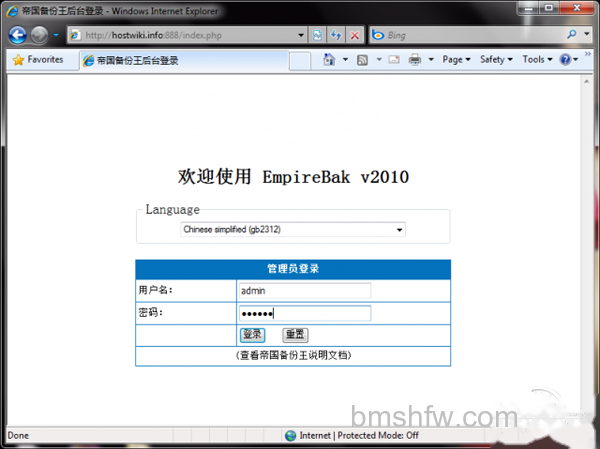The width and height of the screenshot is (600, 449).
Task: Click the Help question mark icon
Action: (565, 59)
